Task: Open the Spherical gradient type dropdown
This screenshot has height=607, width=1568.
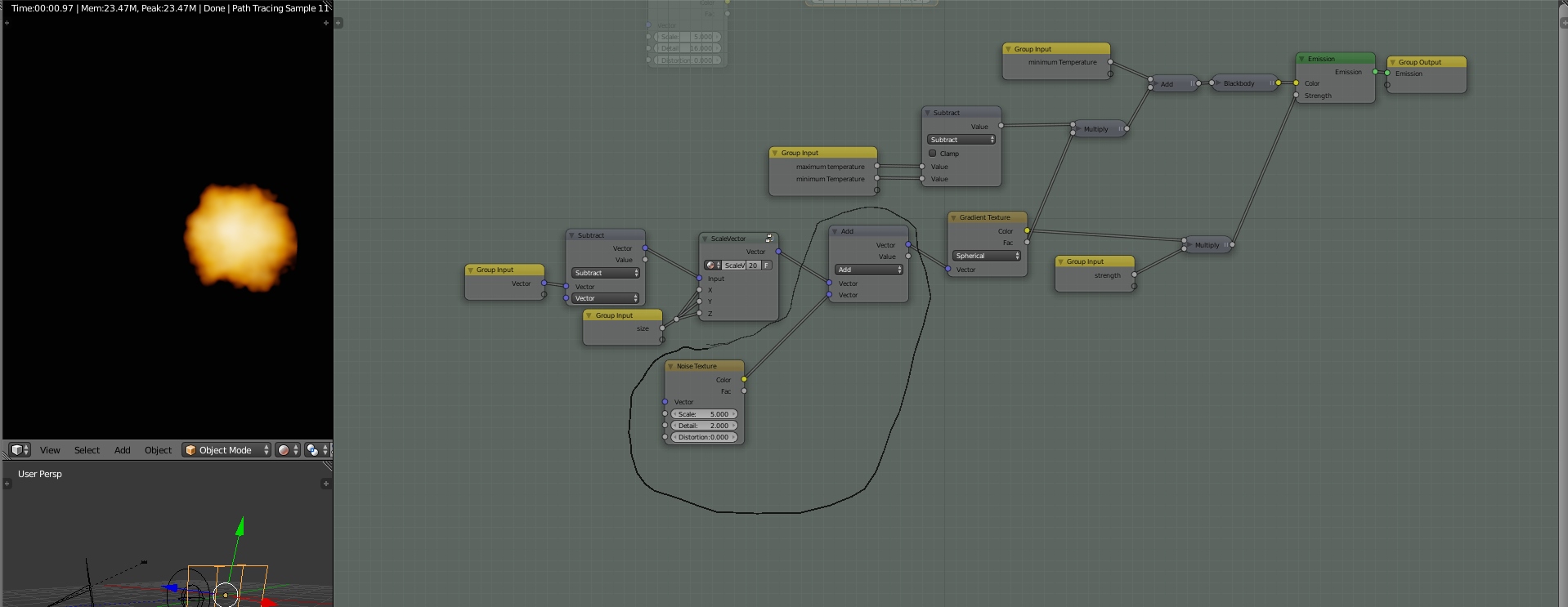Action: (x=987, y=256)
